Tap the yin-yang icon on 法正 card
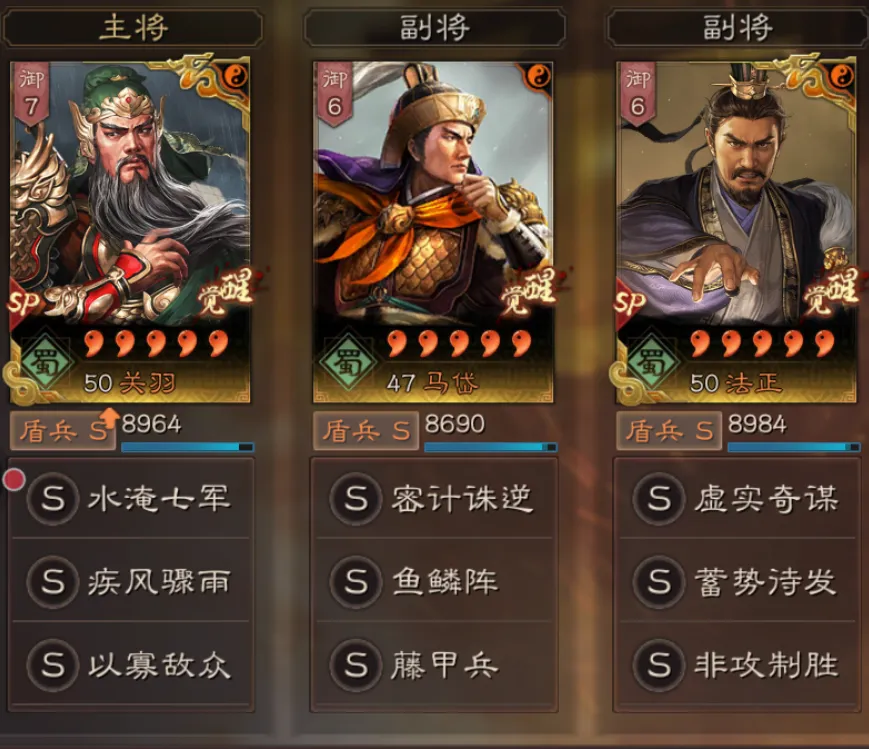The image size is (869, 749). click(x=842, y=75)
